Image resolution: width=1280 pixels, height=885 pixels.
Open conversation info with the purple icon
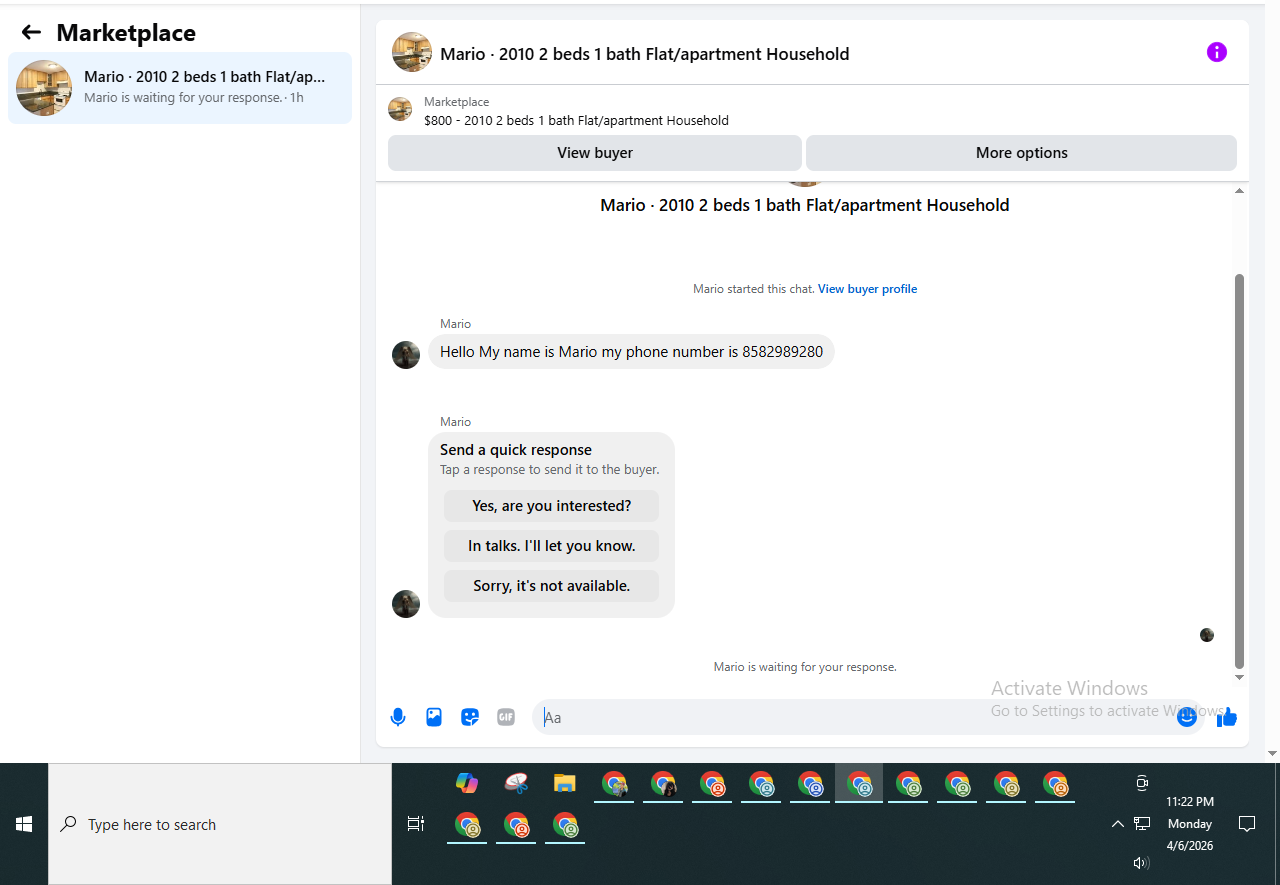[x=1216, y=52]
